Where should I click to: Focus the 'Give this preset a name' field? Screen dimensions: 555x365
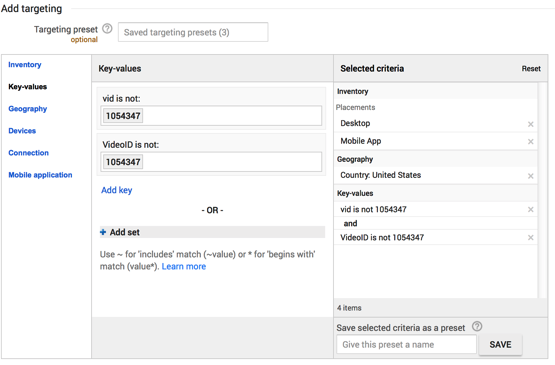[x=406, y=344]
